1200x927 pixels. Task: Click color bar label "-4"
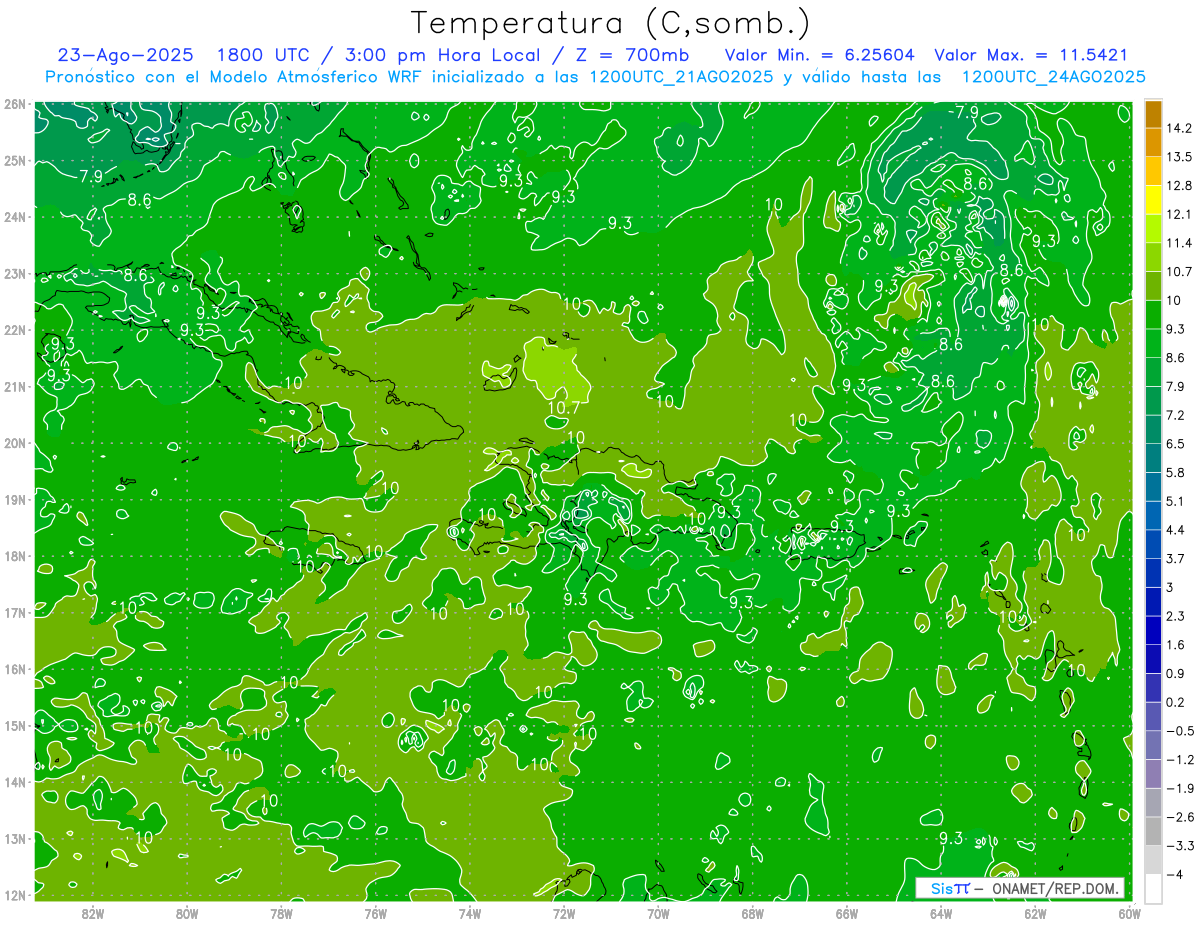(1175, 874)
